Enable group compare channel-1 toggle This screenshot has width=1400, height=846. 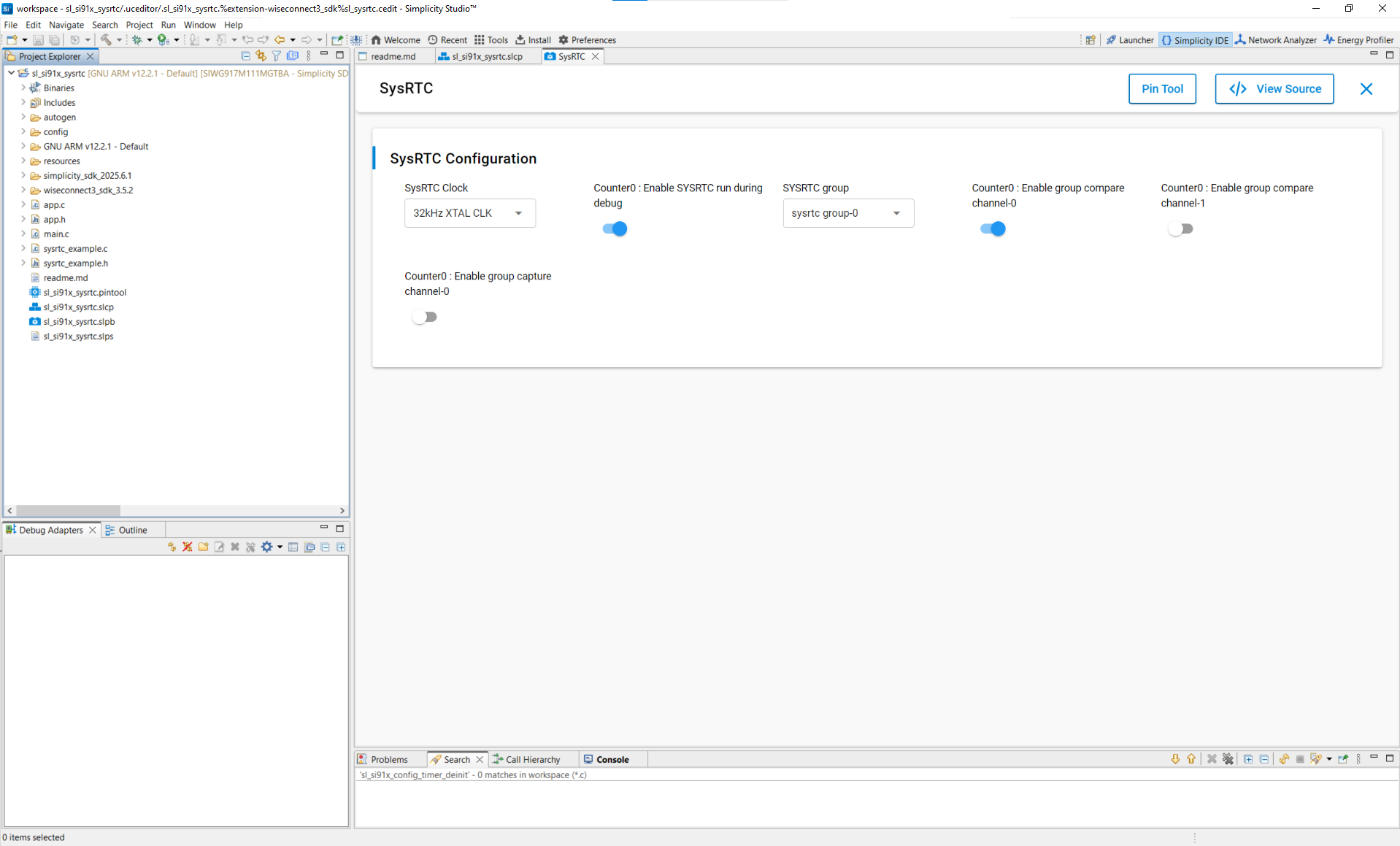tap(1180, 229)
